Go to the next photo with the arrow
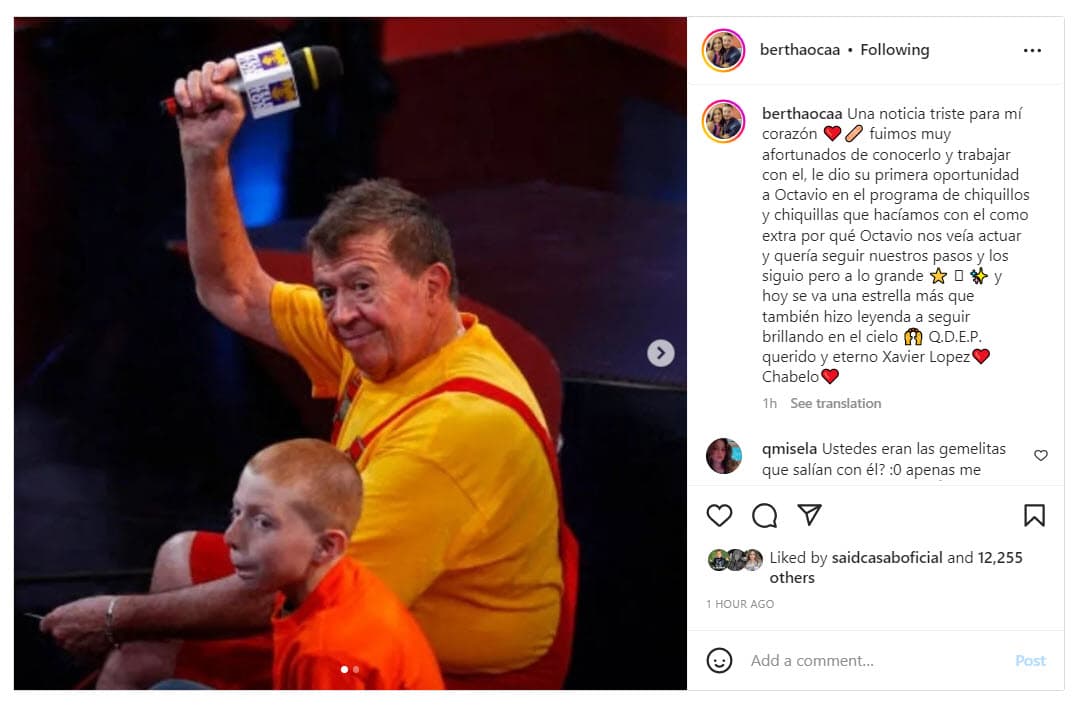Viewport: 1085px width, 715px height. pos(661,353)
